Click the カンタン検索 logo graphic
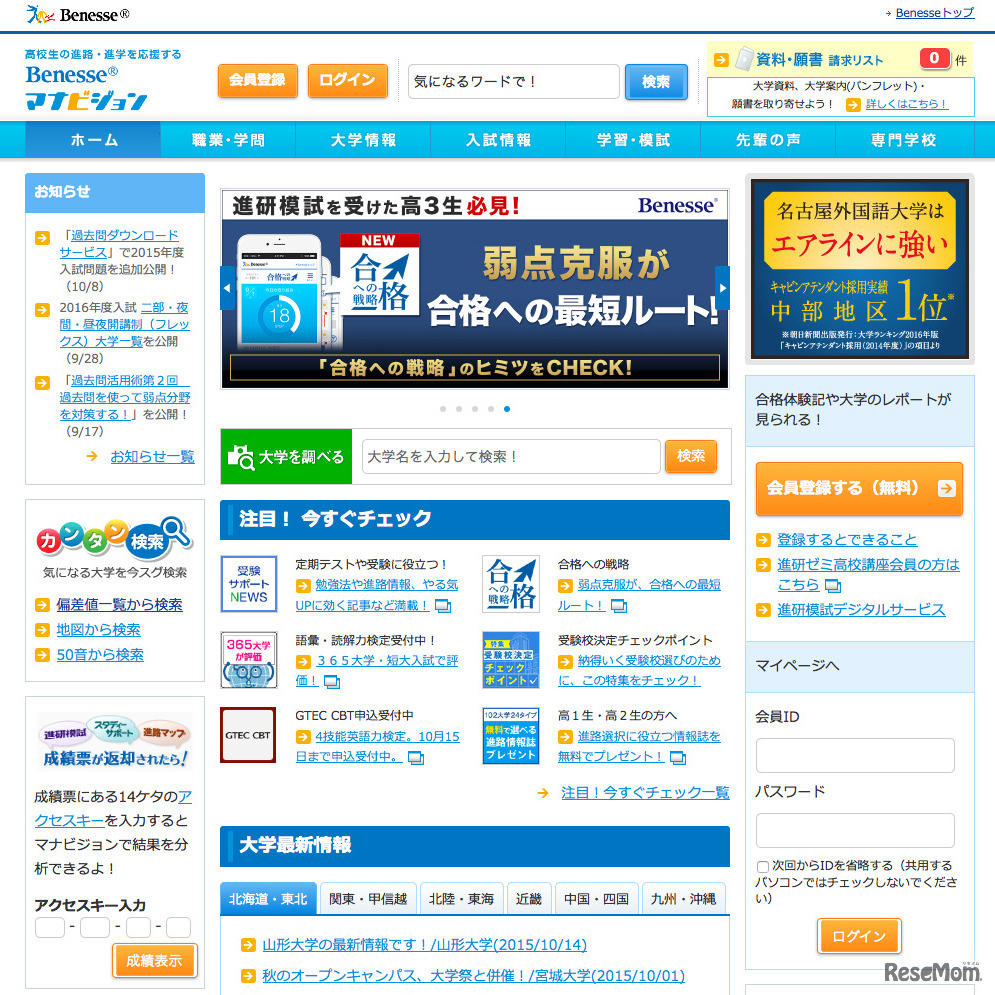Viewport: 995px width, 995px height. tap(114, 537)
